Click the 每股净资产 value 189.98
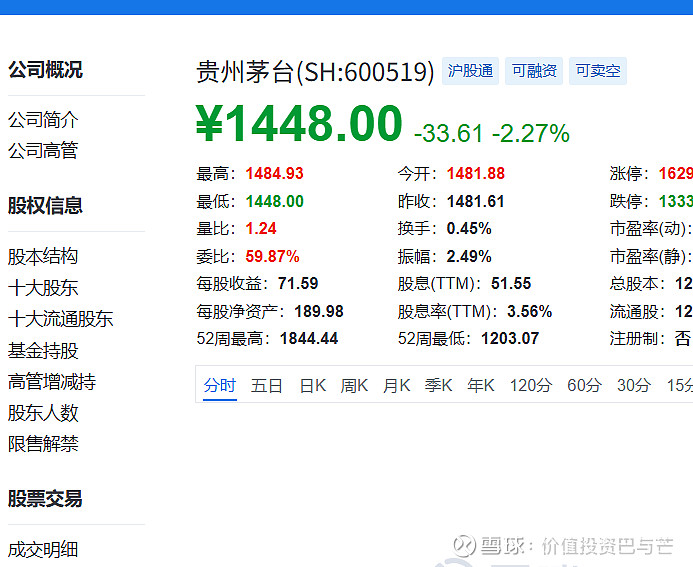The image size is (693, 567). click(x=319, y=312)
